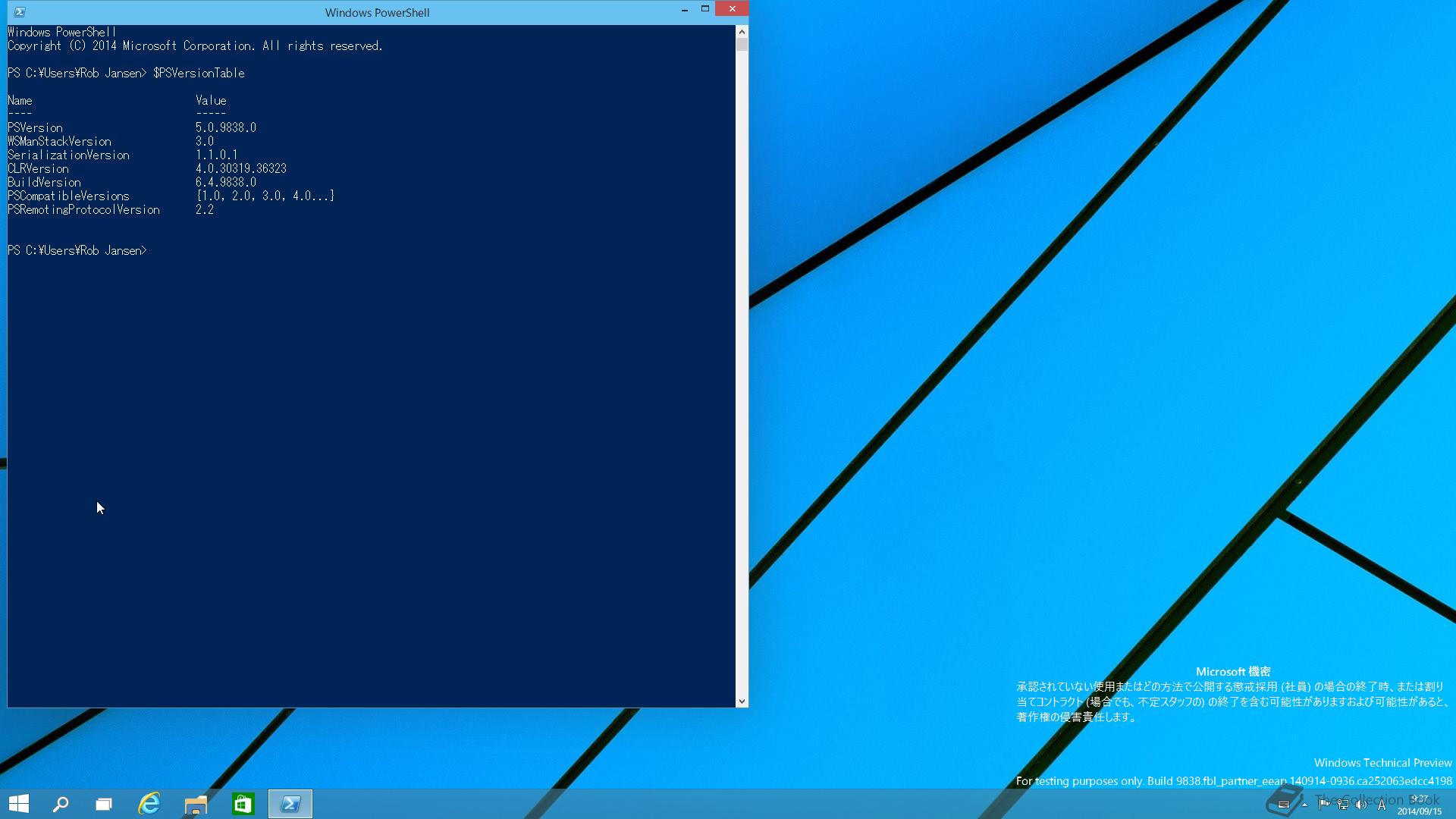Click the WSManStackVersion row name
The image size is (1456, 819).
pos(59,141)
